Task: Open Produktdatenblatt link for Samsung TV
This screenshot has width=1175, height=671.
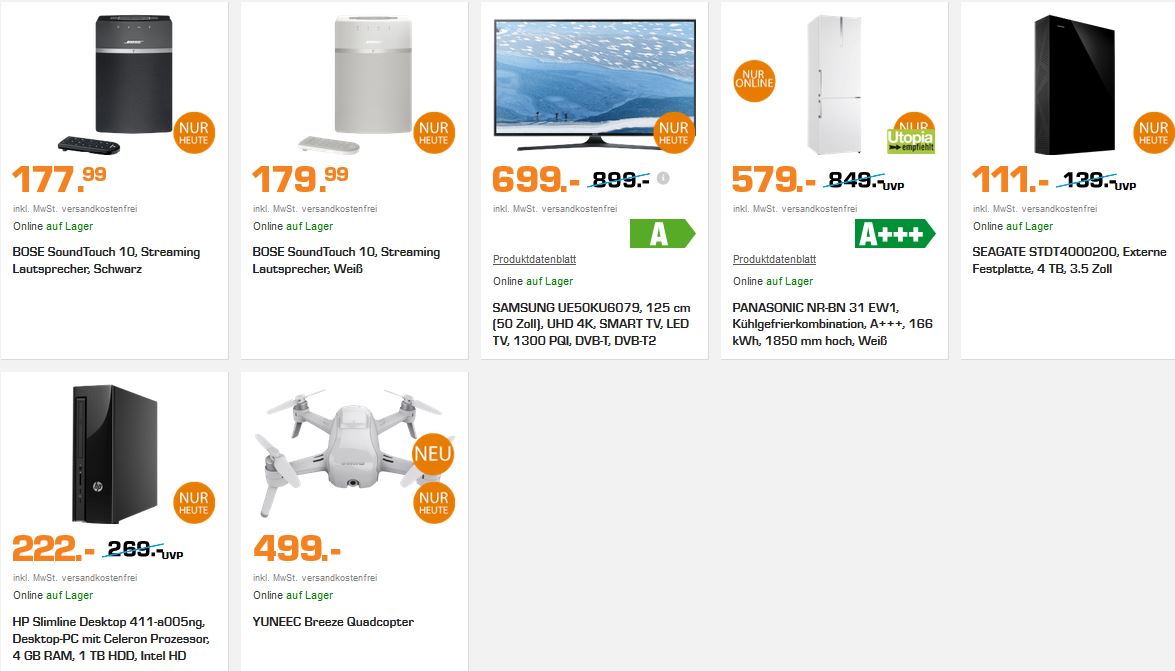Action: click(x=534, y=259)
